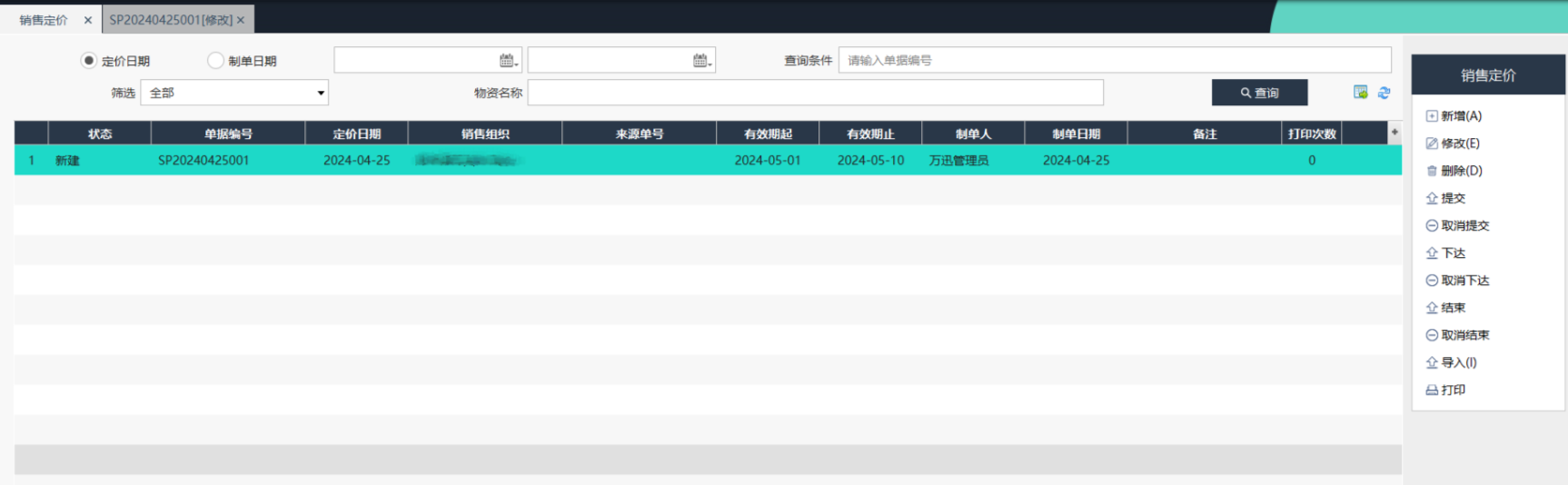Click 取消提交 in the side panel
The width and height of the screenshot is (1568, 485).
(1464, 226)
